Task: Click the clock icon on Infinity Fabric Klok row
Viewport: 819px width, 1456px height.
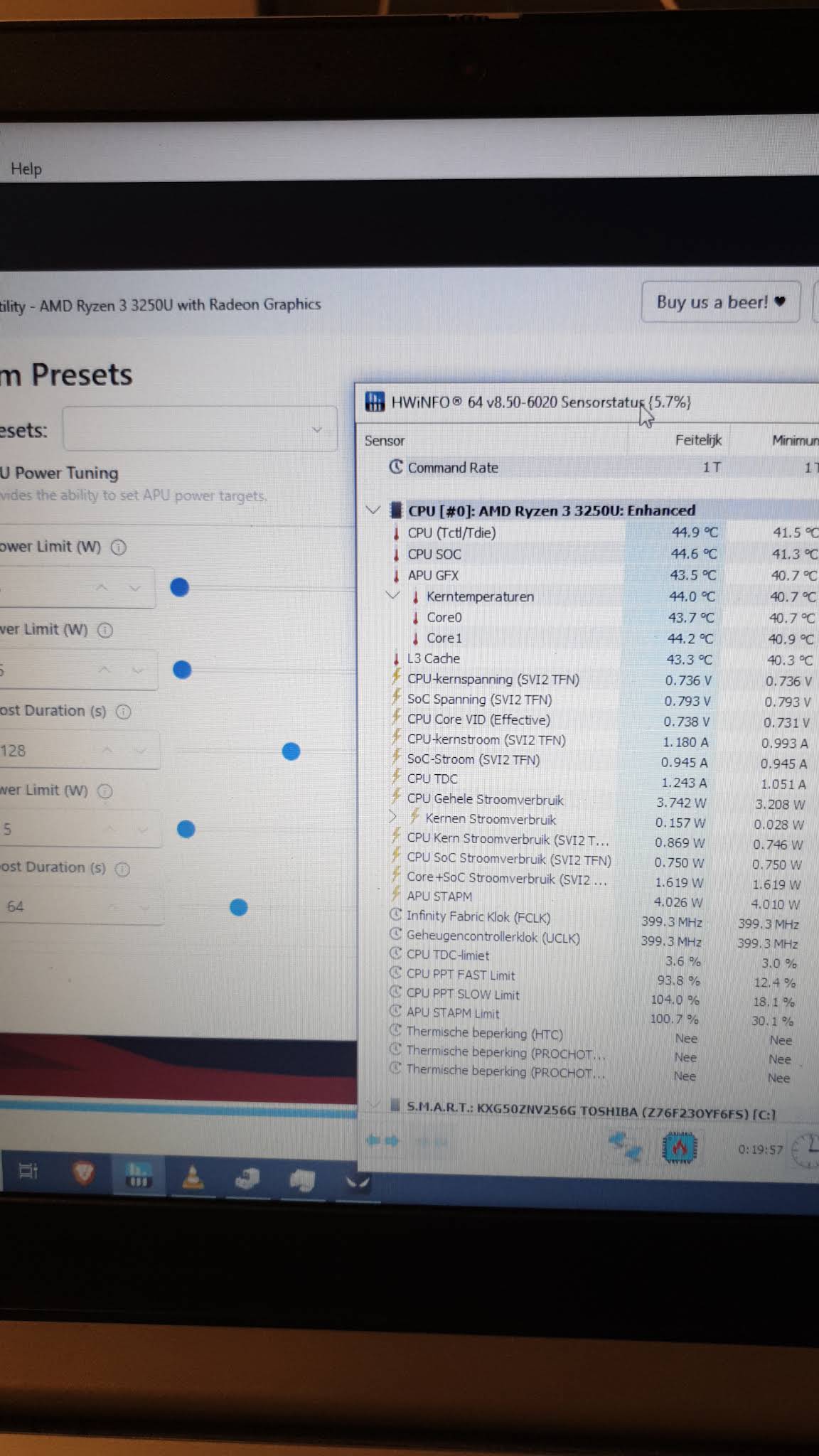Action: [x=396, y=915]
